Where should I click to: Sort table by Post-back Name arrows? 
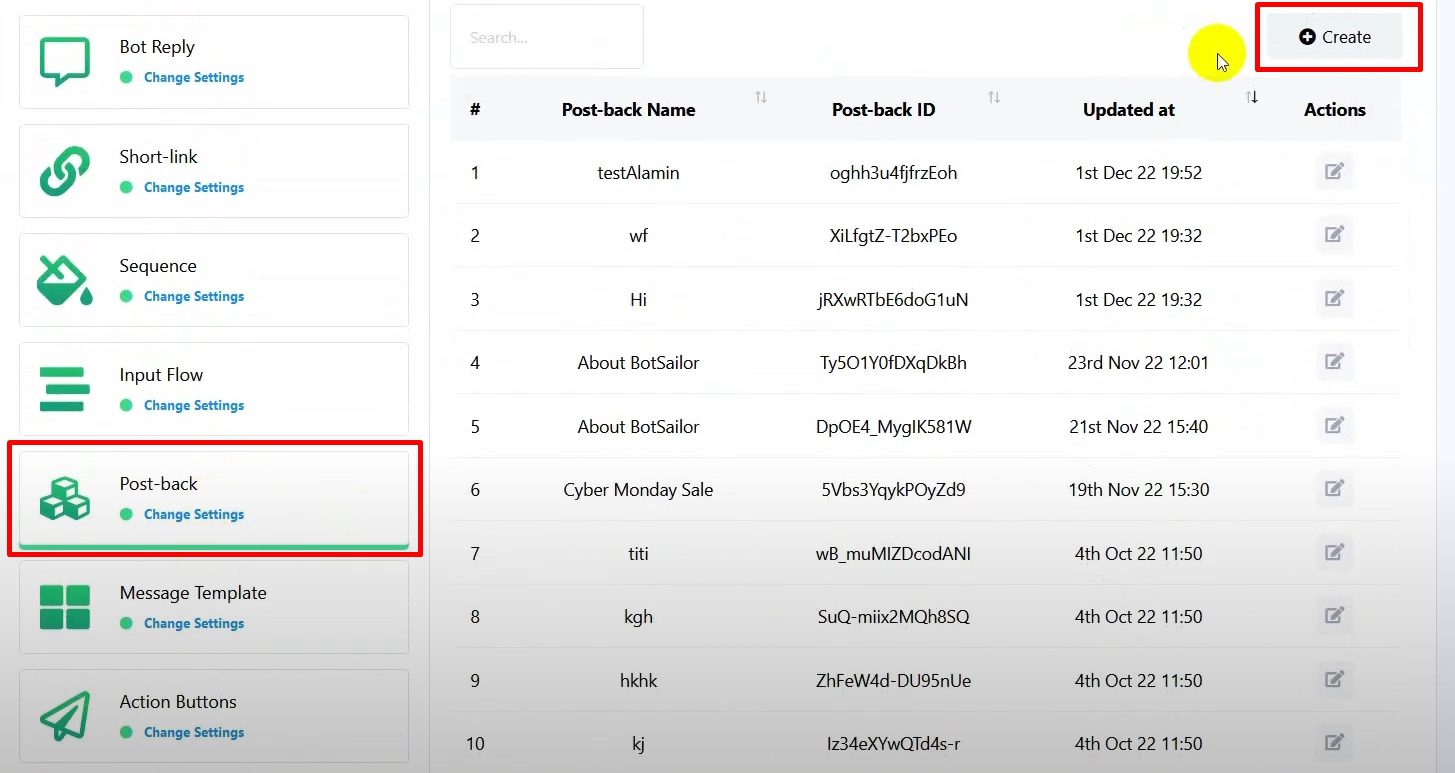pos(761,98)
